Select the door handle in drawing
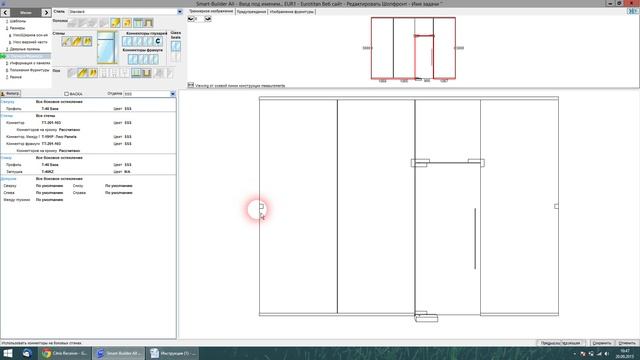Screen dimensions: 640x360 point(475,239)
